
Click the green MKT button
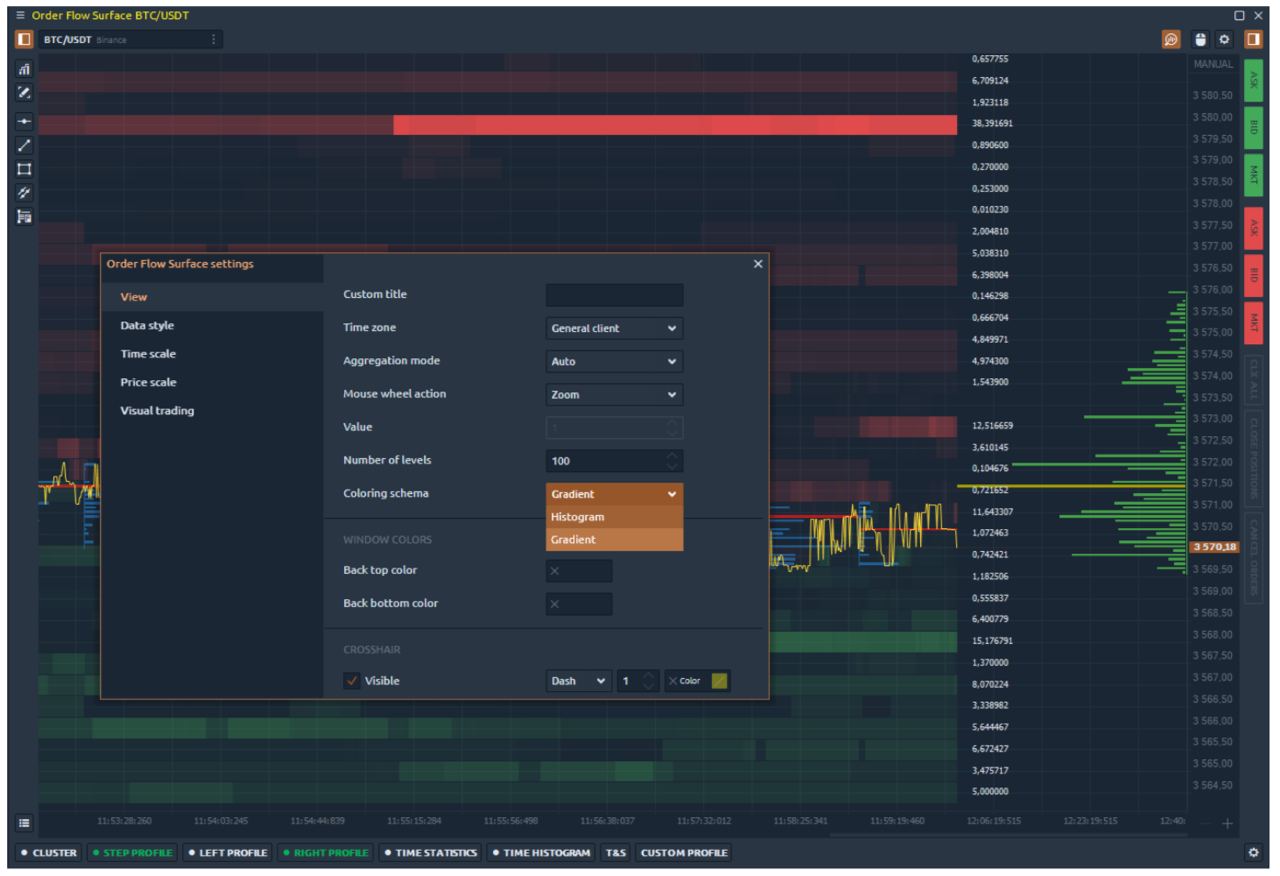click(1253, 175)
